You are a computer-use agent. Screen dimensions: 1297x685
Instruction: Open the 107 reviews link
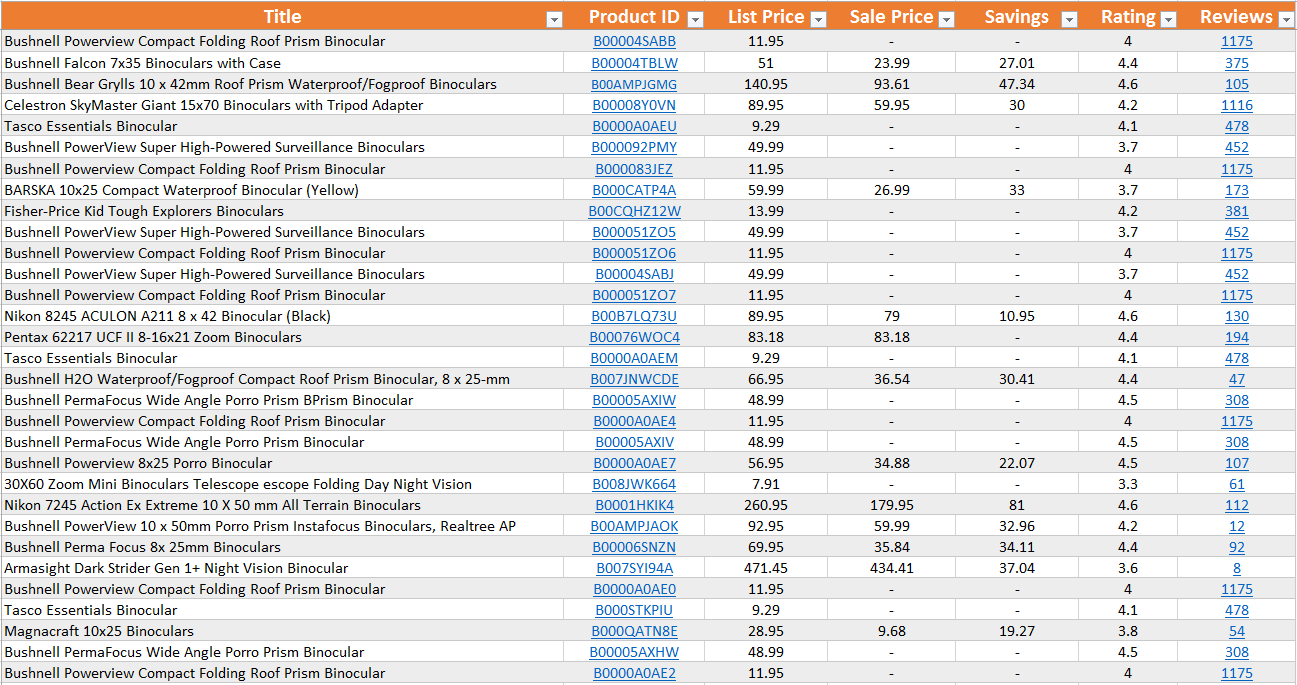pyautogui.click(x=1237, y=463)
